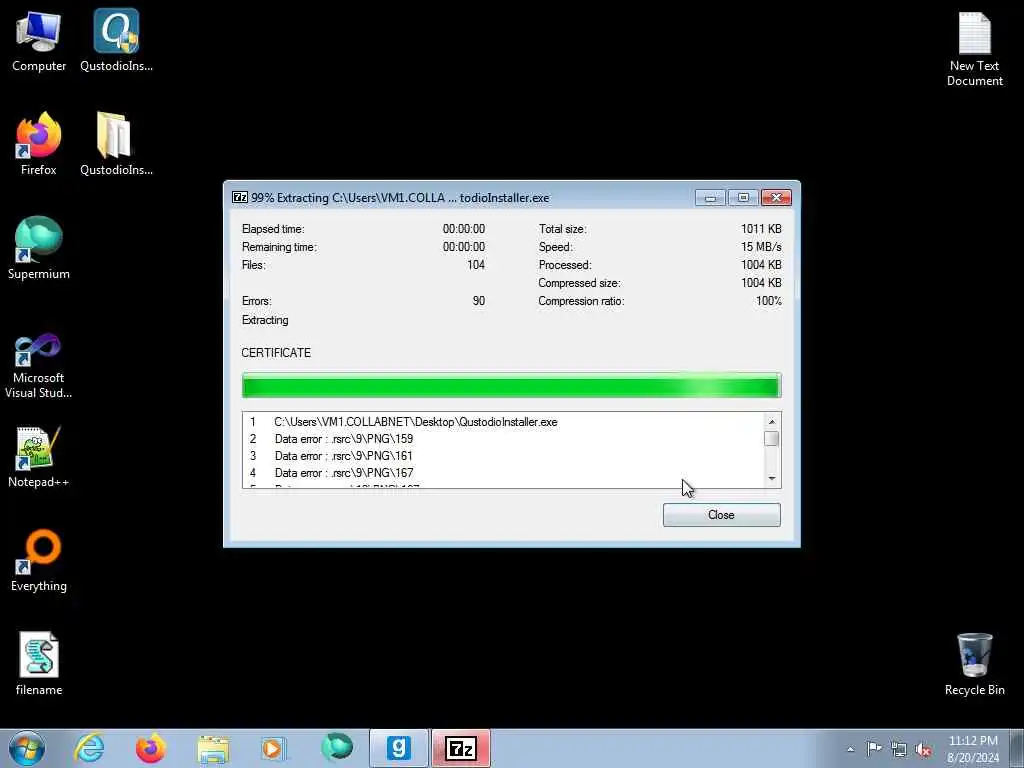Select the Recycle Bin desktop icon
This screenshot has width=1024, height=768.
click(974, 664)
